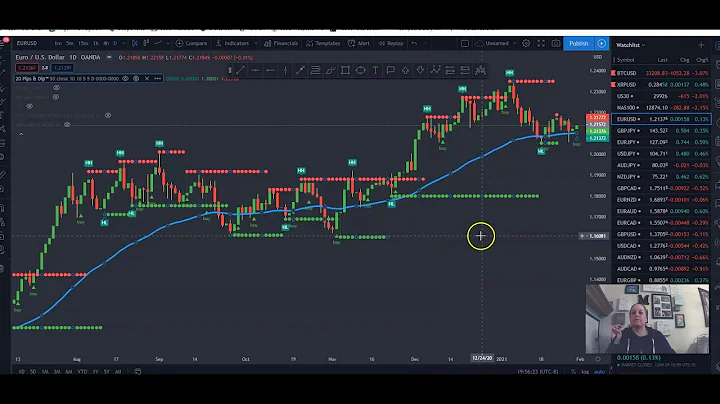This screenshot has height=404, width=720.
Task: Enter fullscreen chart mode
Action: (x=541, y=43)
